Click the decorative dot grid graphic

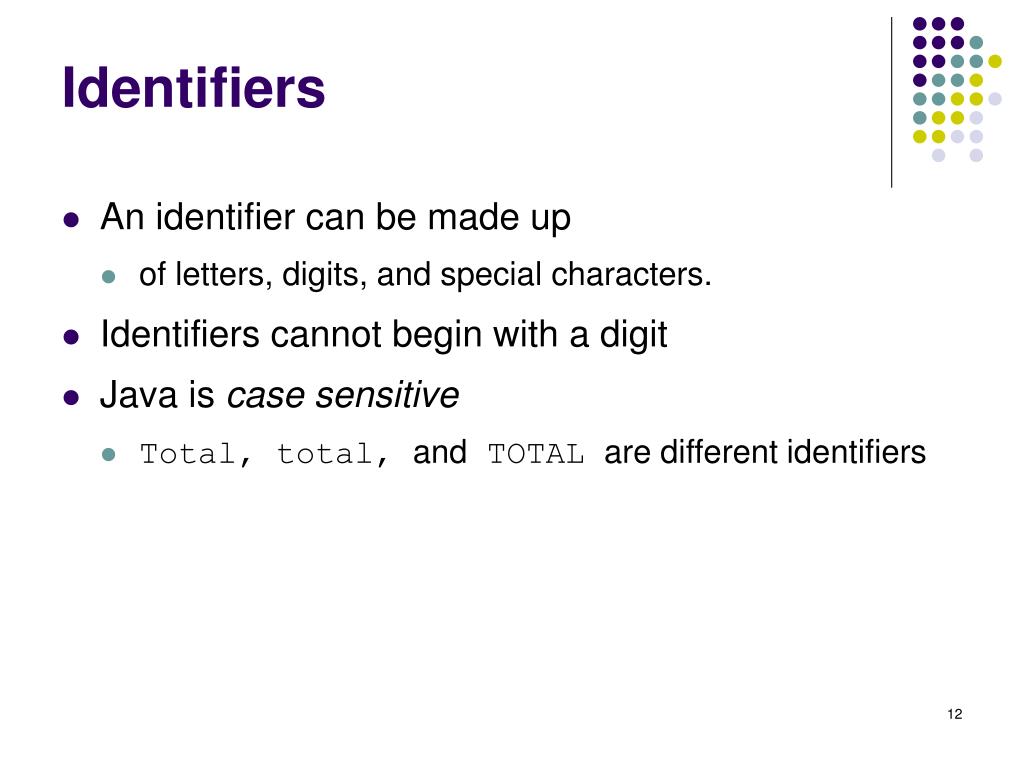point(957,89)
